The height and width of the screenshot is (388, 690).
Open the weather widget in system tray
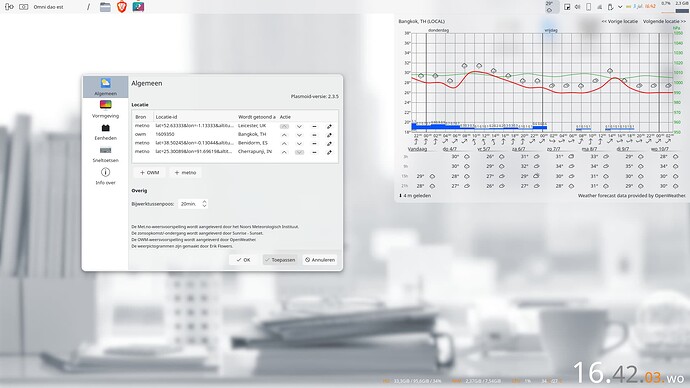tap(550, 7)
